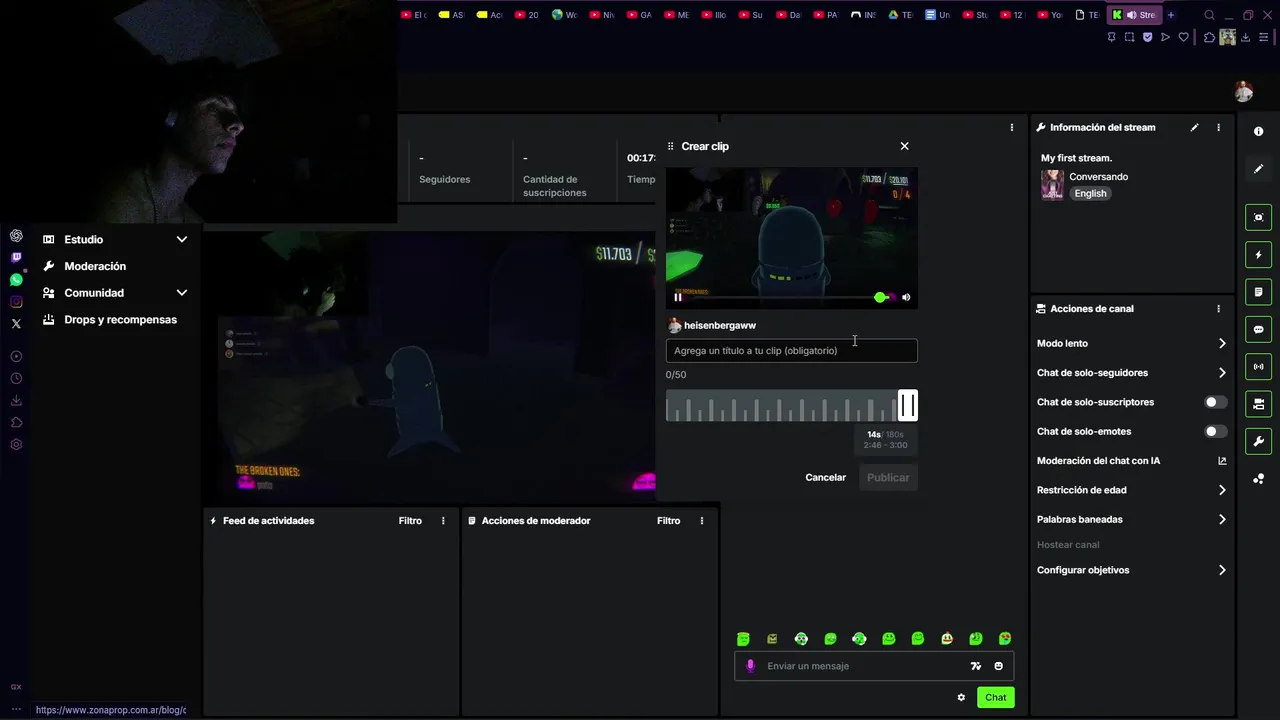Open browser settings gear in sidebar
This screenshot has width=1280, height=720.
(x=16, y=444)
